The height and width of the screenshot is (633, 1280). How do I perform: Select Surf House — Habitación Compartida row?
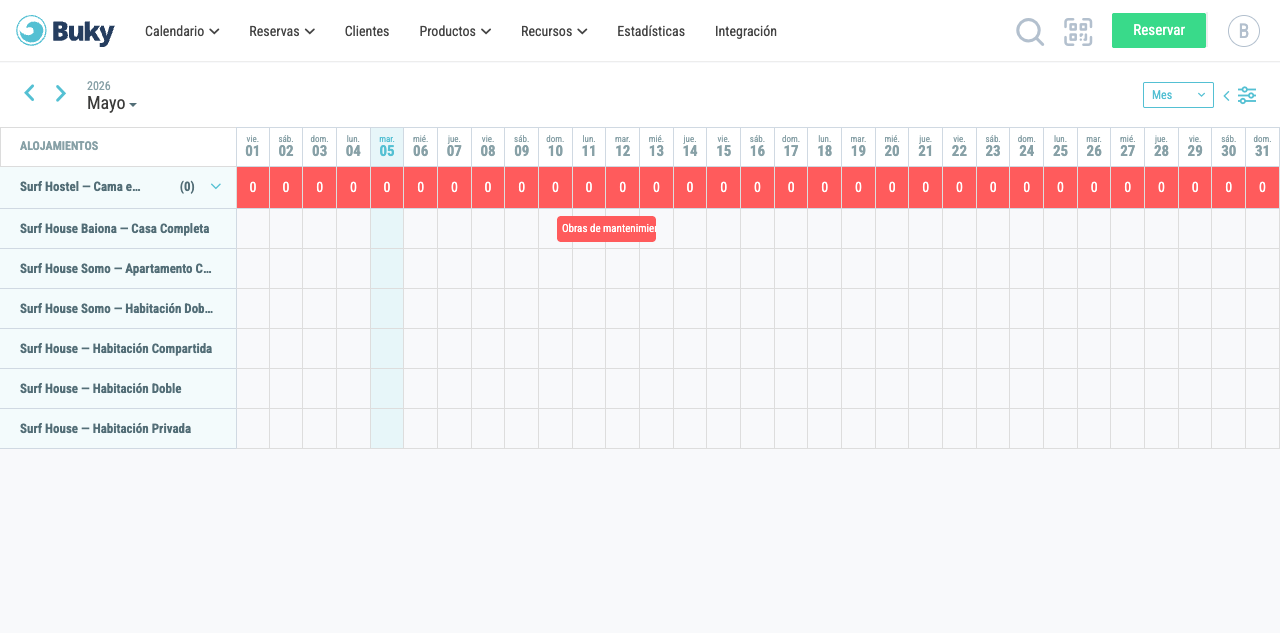click(118, 349)
